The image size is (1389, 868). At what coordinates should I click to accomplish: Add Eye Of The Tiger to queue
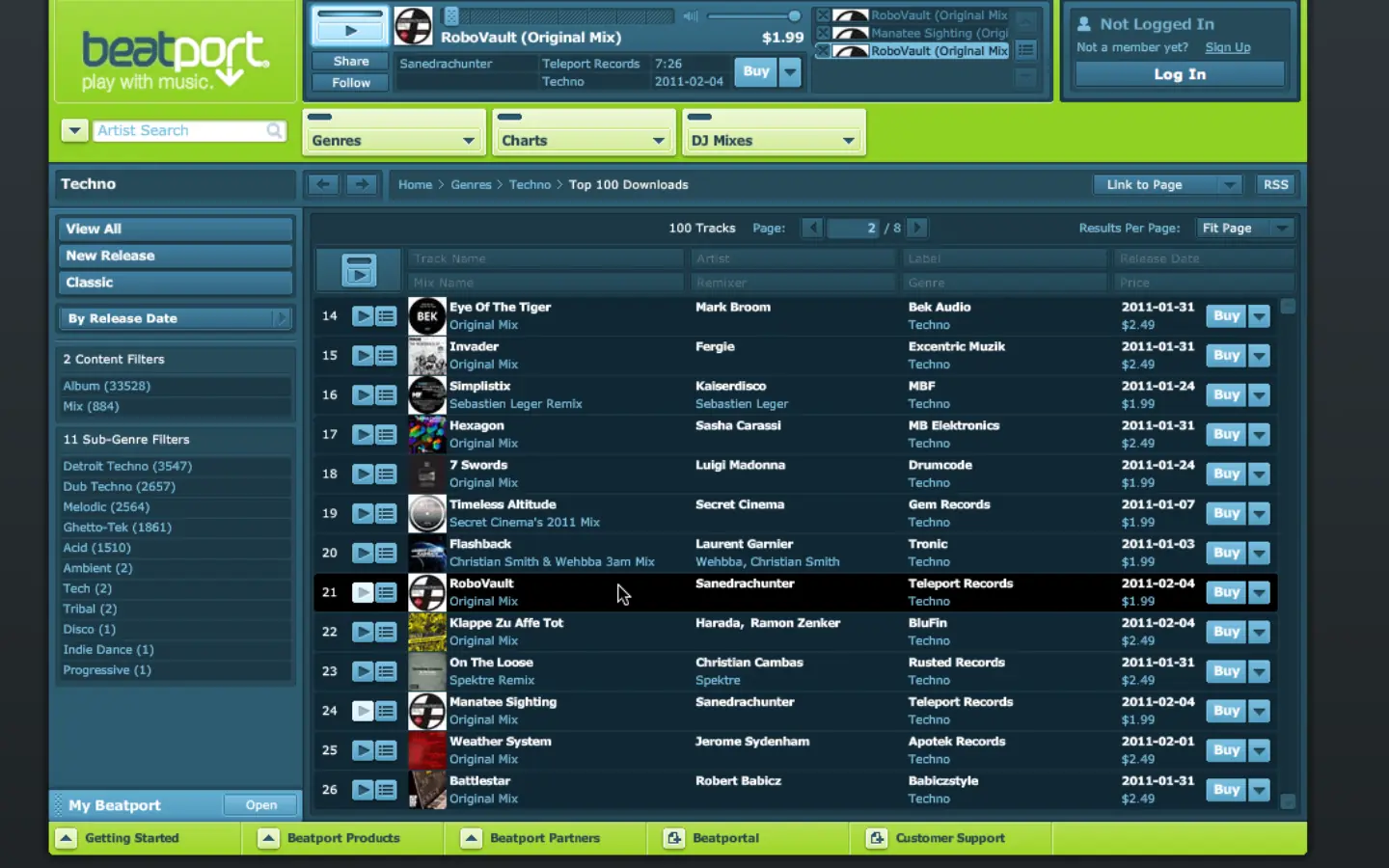point(386,316)
